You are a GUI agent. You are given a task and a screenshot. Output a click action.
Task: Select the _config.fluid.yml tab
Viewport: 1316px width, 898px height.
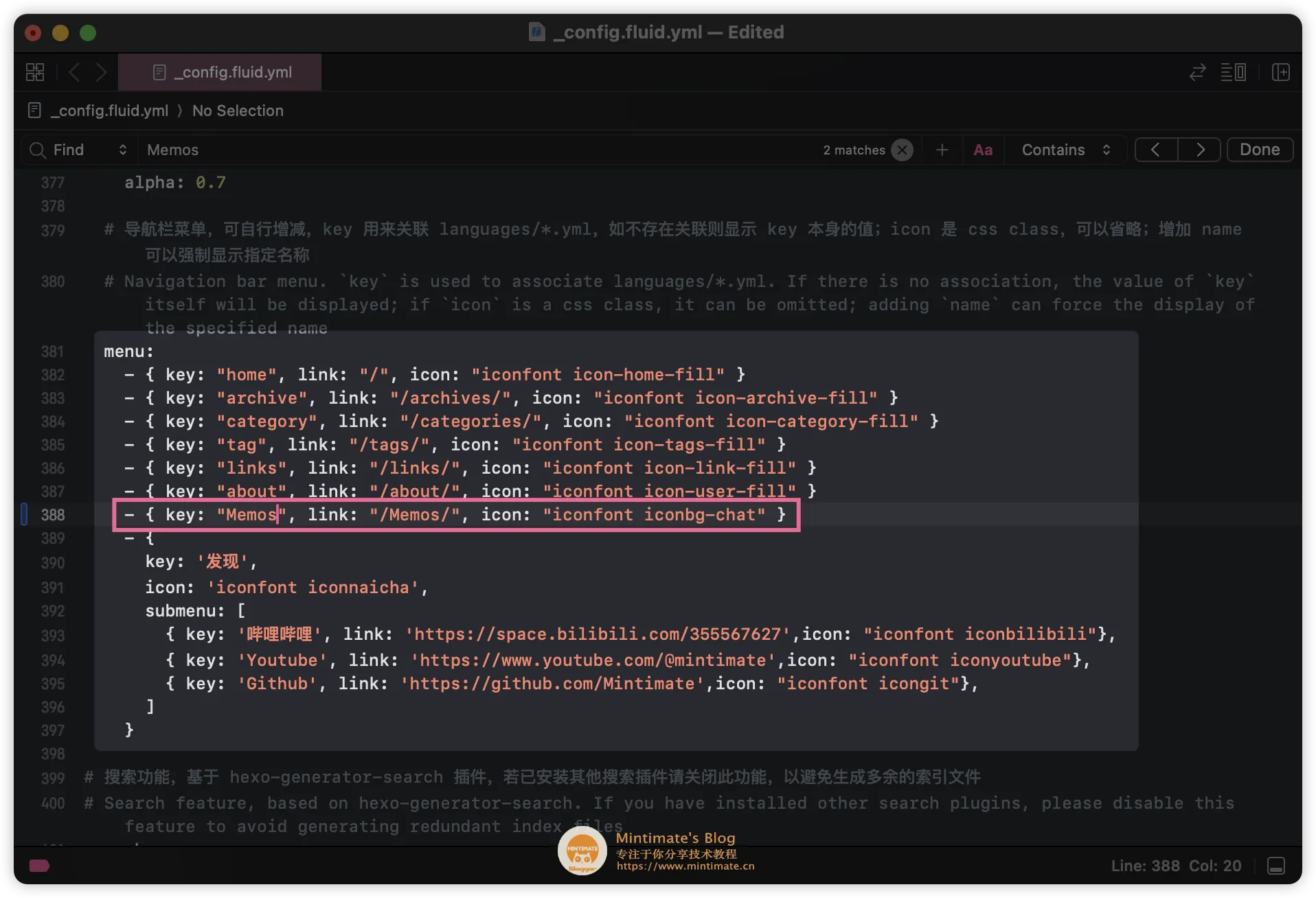click(220, 72)
